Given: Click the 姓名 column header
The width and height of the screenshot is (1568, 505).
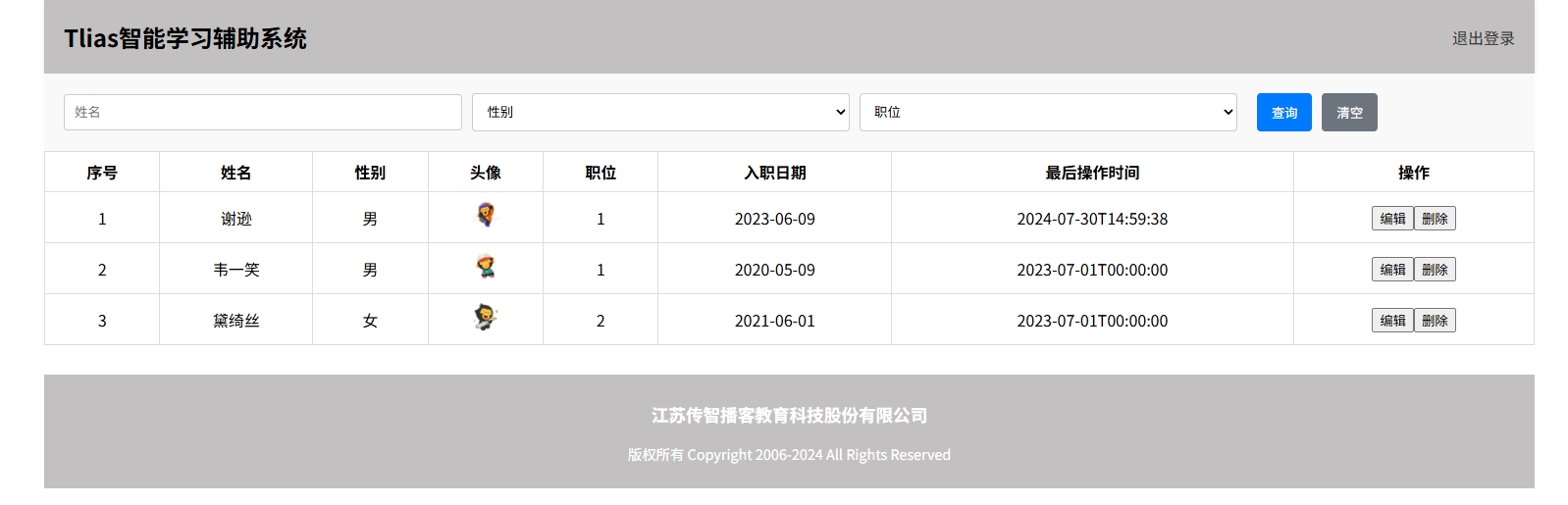Looking at the screenshot, I should click(236, 173).
